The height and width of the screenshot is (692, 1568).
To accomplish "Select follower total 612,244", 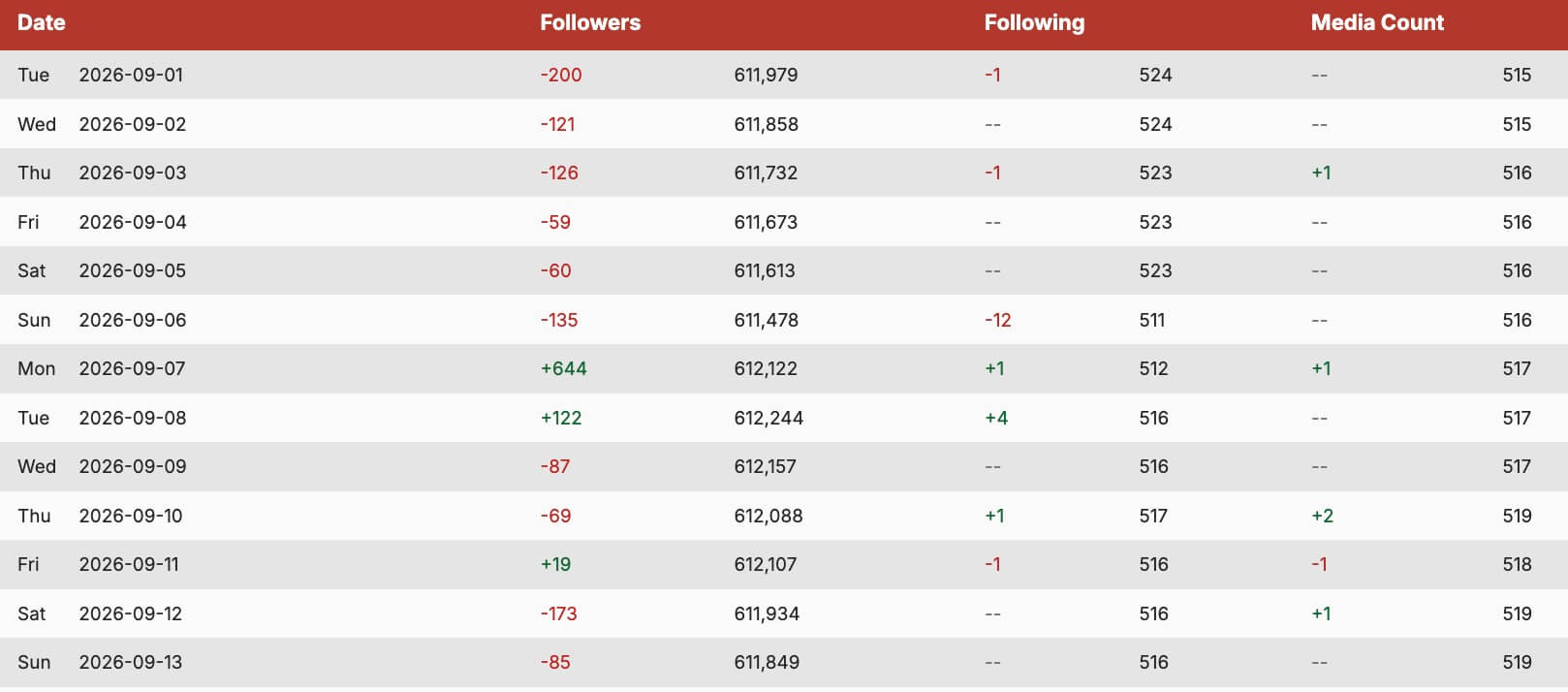I will point(768,419).
